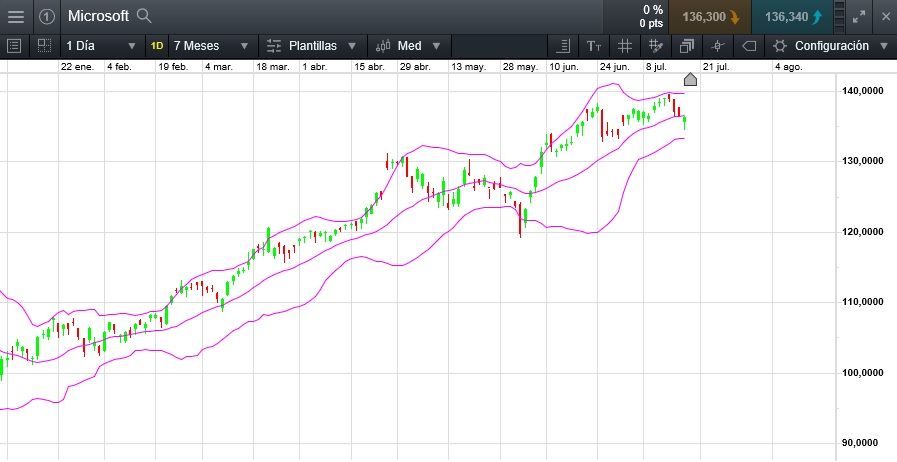Open the 7 Meses period dropdown
The width and height of the screenshot is (897, 462).
pyautogui.click(x=211, y=46)
